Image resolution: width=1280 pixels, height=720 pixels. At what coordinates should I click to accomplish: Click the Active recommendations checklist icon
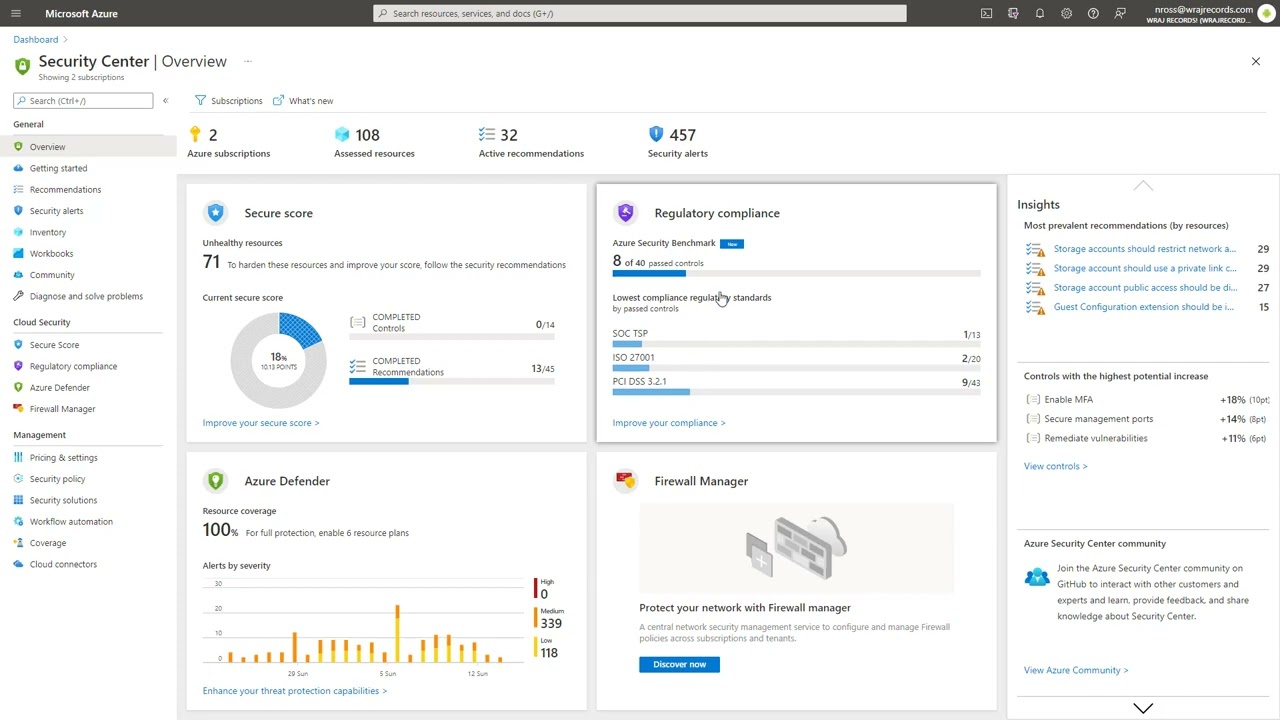pos(487,134)
